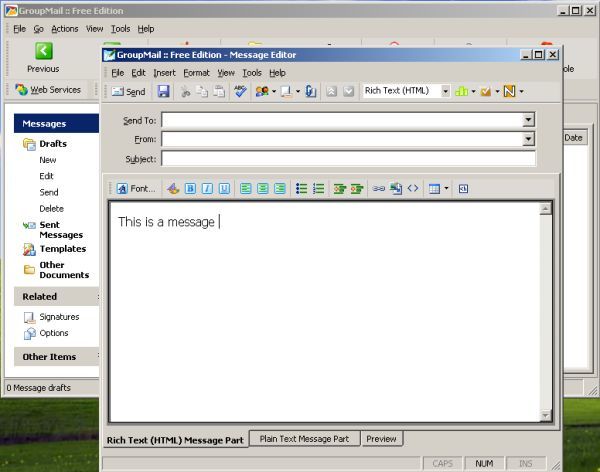
Task: Click the last formatting toolbar icon
Action: pos(463,188)
